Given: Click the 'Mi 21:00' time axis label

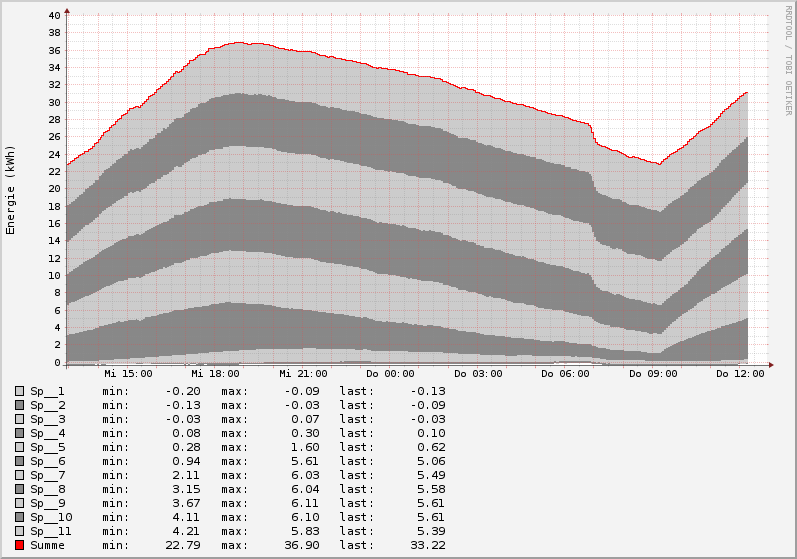Looking at the screenshot, I should pyautogui.click(x=303, y=374).
